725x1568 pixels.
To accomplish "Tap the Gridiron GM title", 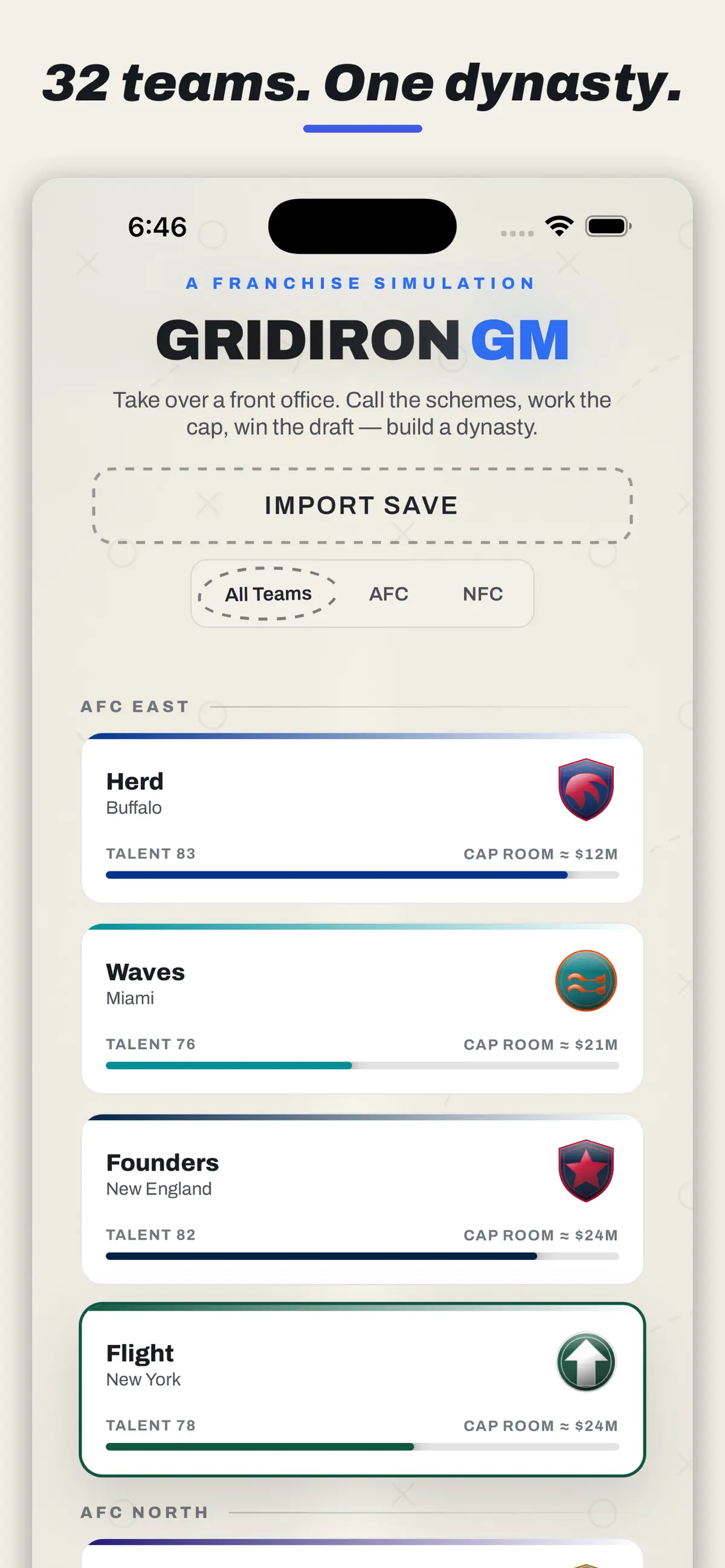I will point(362,339).
